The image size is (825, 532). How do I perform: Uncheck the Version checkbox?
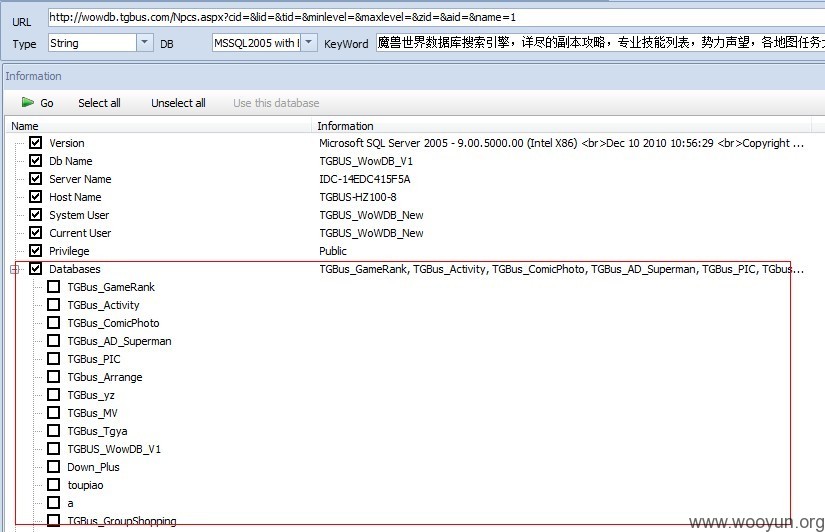35,143
